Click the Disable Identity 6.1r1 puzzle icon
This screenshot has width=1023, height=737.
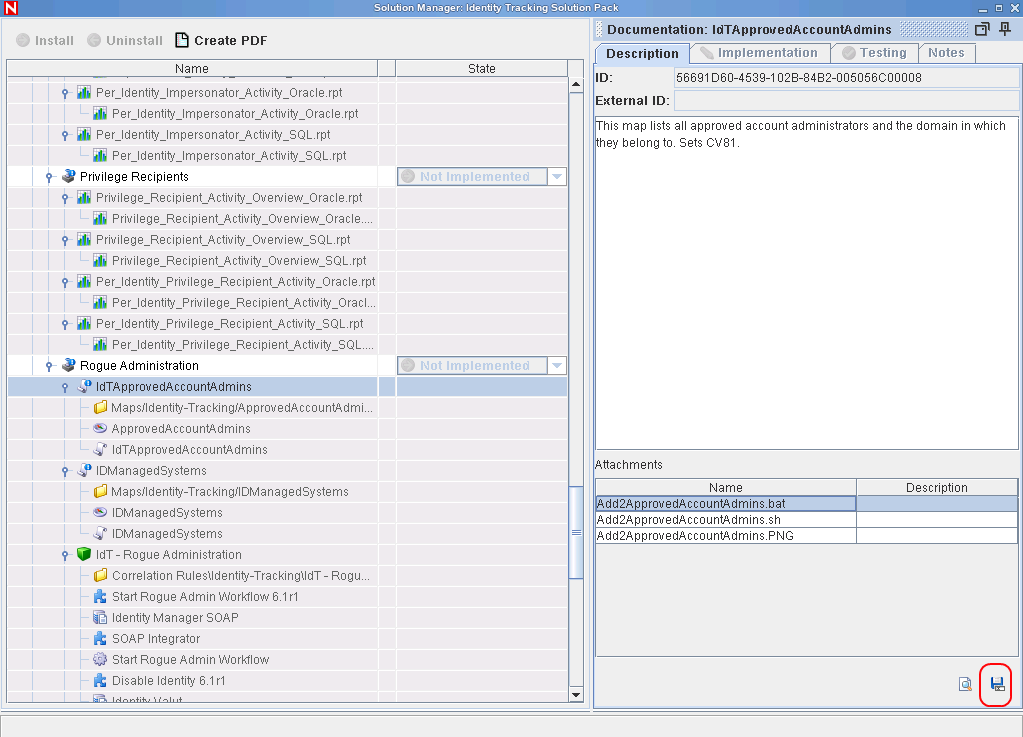100,681
